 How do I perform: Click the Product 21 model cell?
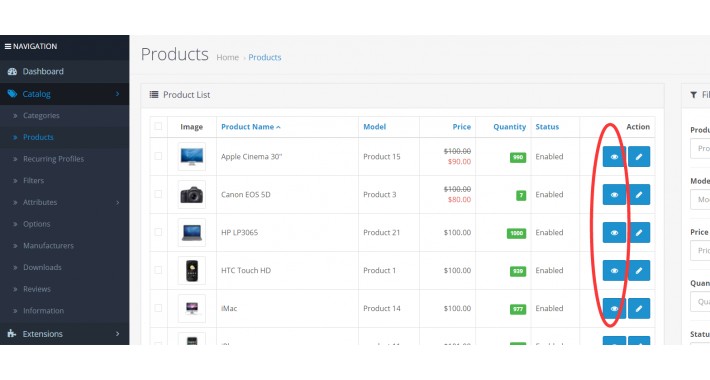tap(382, 232)
